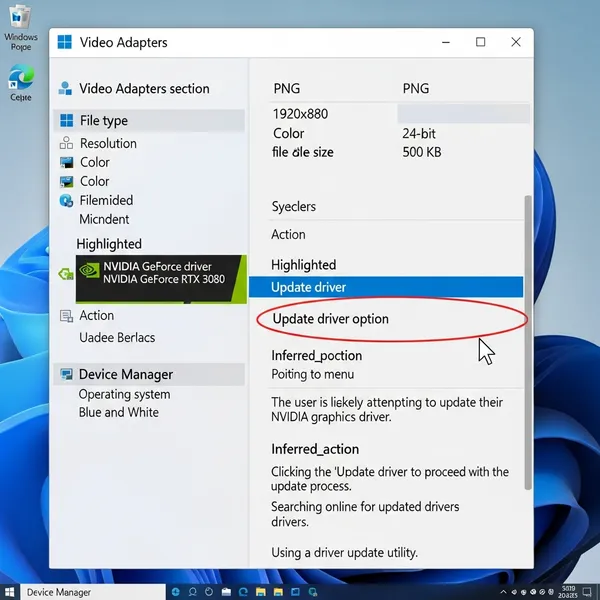Image resolution: width=600 pixels, height=600 pixels.
Task: Click the Edge icon in the taskbar
Action: [243, 592]
